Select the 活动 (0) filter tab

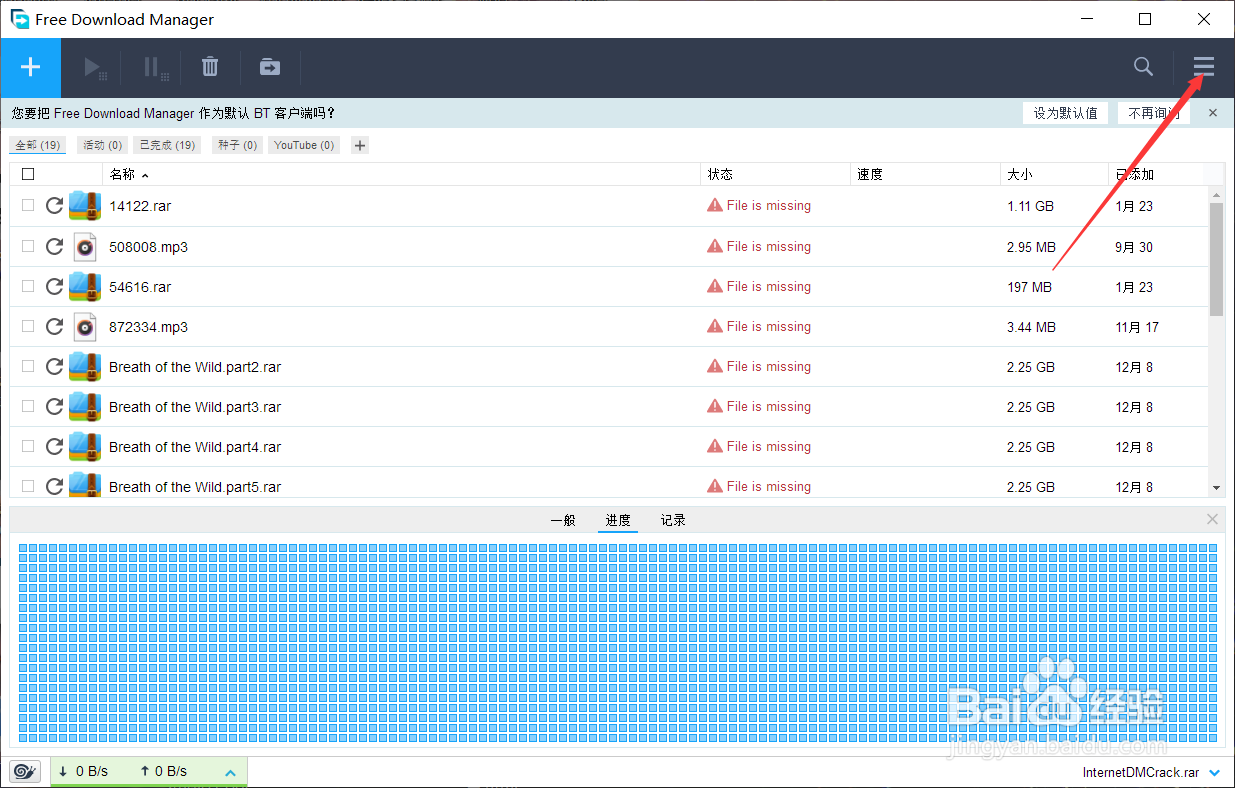point(103,145)
